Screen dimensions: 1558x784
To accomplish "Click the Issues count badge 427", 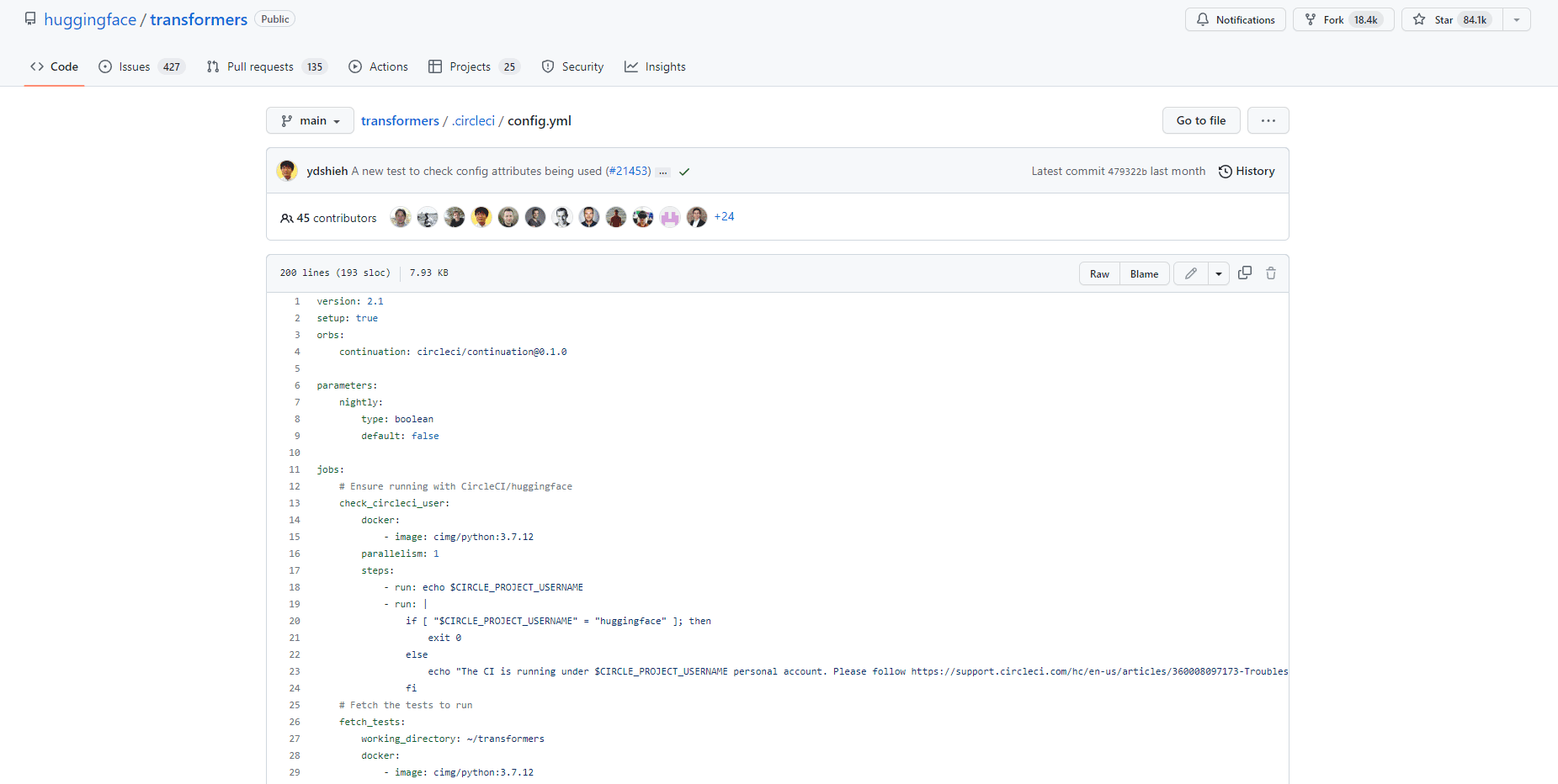I will tap(172, 66).
